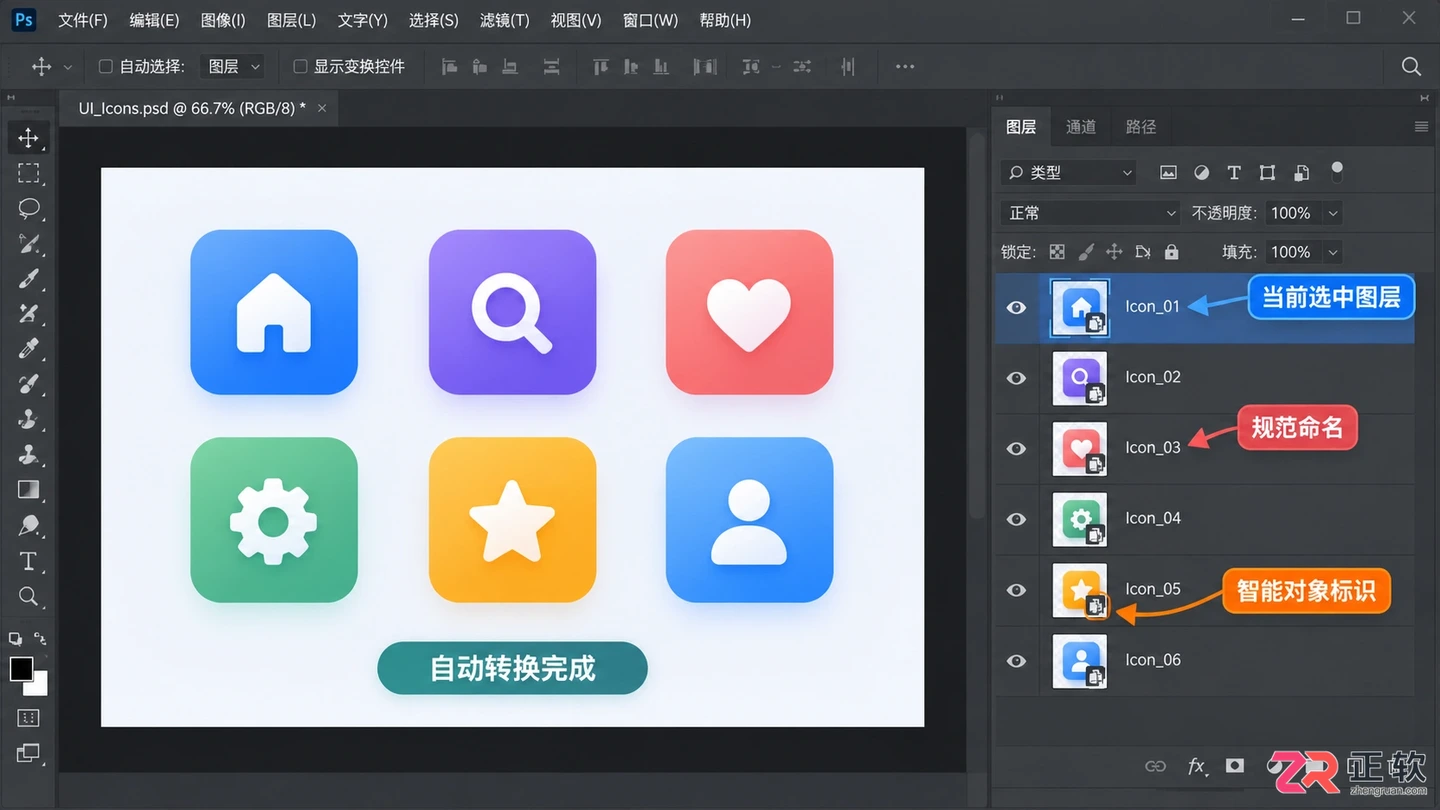Click the three-dots more options icon
This screenshot has width=1440, height=810.
905,66
